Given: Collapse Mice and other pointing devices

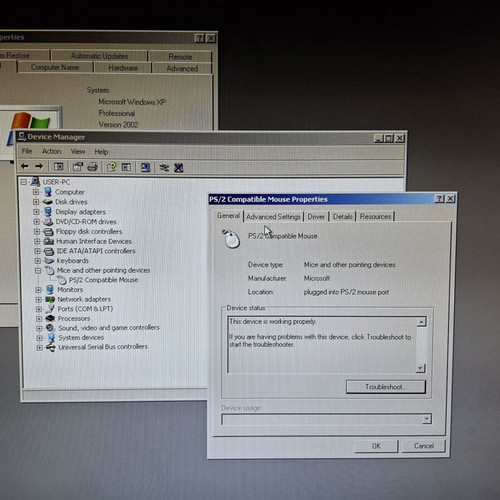Looking at the screenshot, I should 38,270.
